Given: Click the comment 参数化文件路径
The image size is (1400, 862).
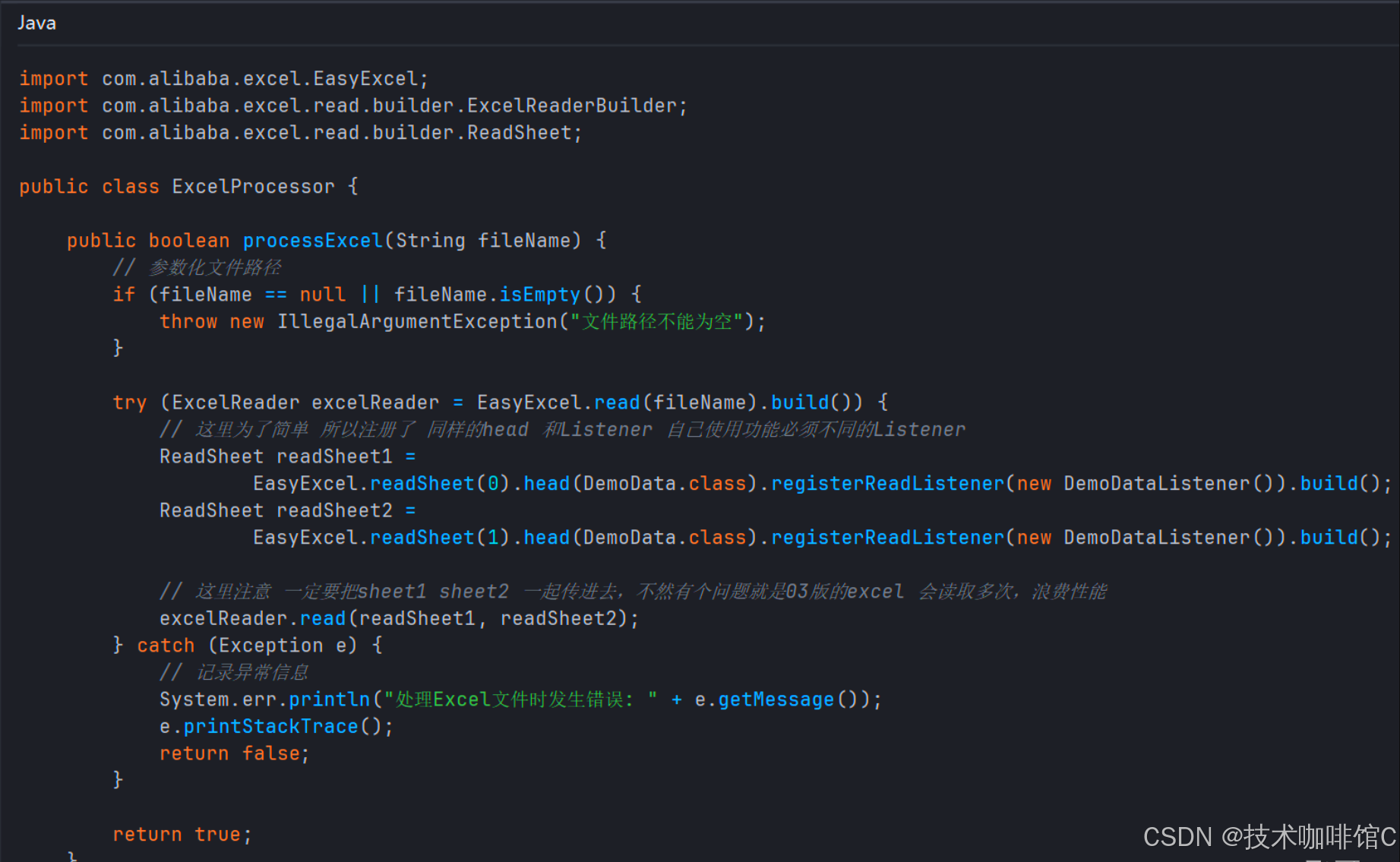Looking at the screenshot, I should 197,267.
